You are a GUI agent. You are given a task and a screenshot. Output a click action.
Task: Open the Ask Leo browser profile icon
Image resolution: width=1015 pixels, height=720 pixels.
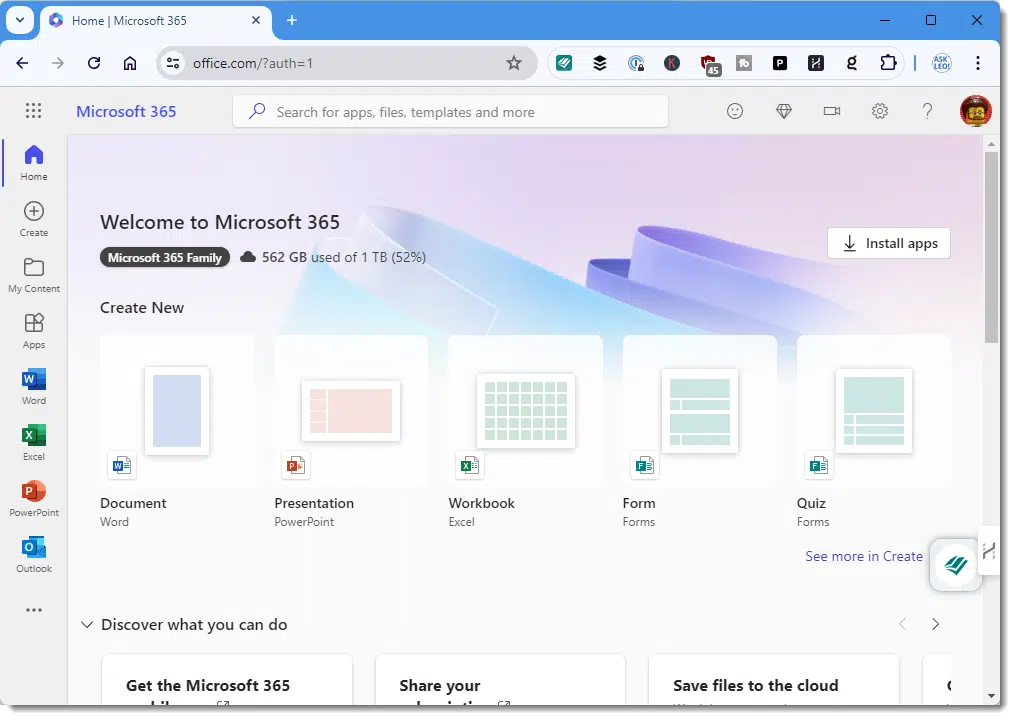coord(941,63)
